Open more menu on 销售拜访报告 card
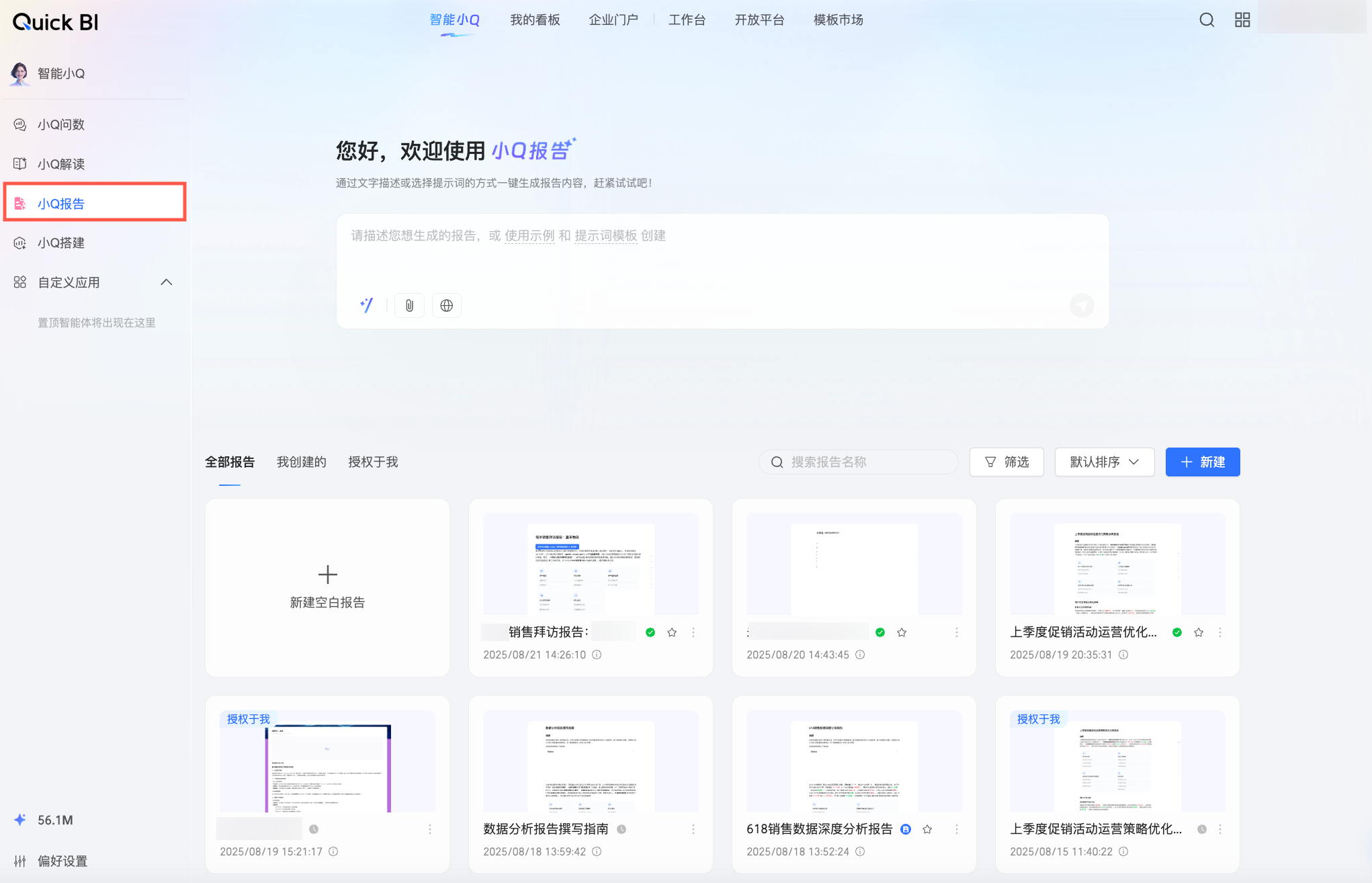1372x883 pixels. tap(693, 632)
